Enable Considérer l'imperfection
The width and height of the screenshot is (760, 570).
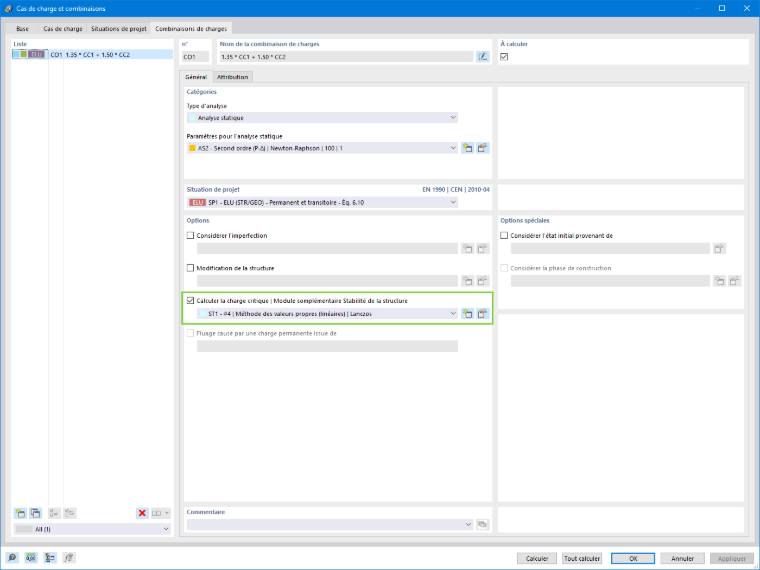point(190,236)
